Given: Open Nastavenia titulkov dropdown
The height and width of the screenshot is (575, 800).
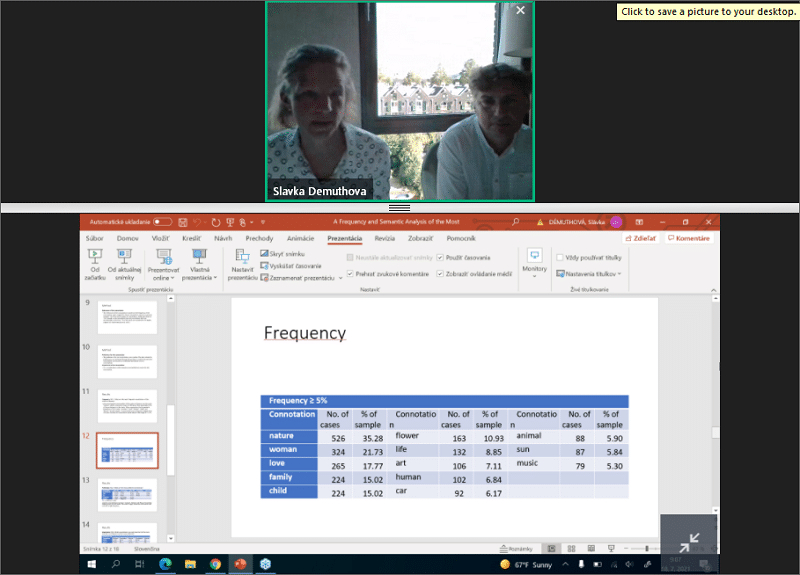Looking at the screenshot, I should click(x=589, y=273).
